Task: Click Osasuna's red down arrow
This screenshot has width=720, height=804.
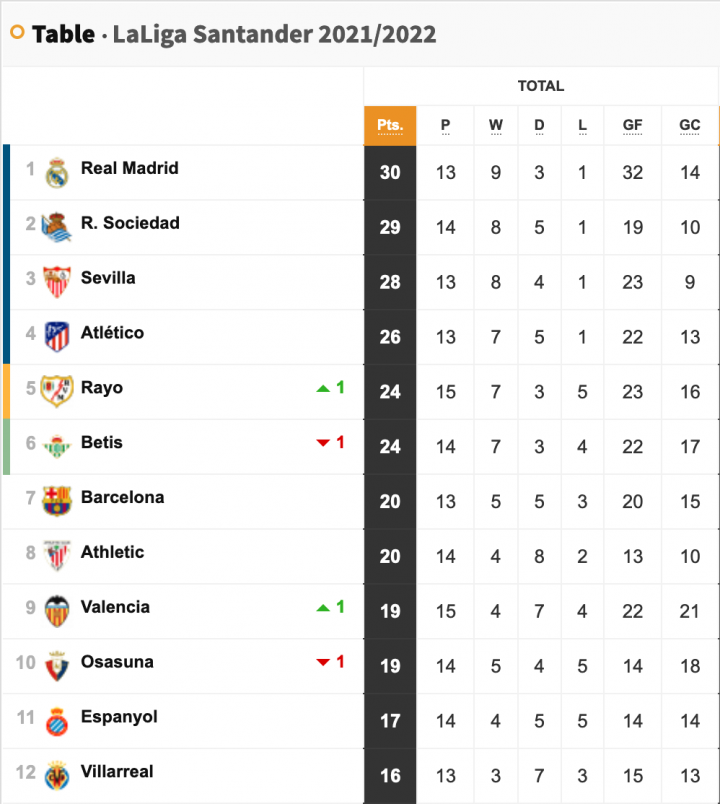Action: 323,662
